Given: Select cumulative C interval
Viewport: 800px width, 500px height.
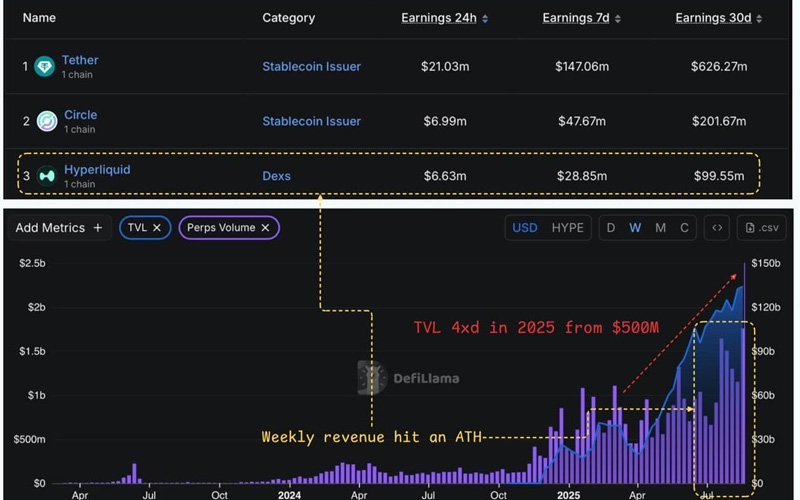Looking at the screenshot, I should click(684, 228).
